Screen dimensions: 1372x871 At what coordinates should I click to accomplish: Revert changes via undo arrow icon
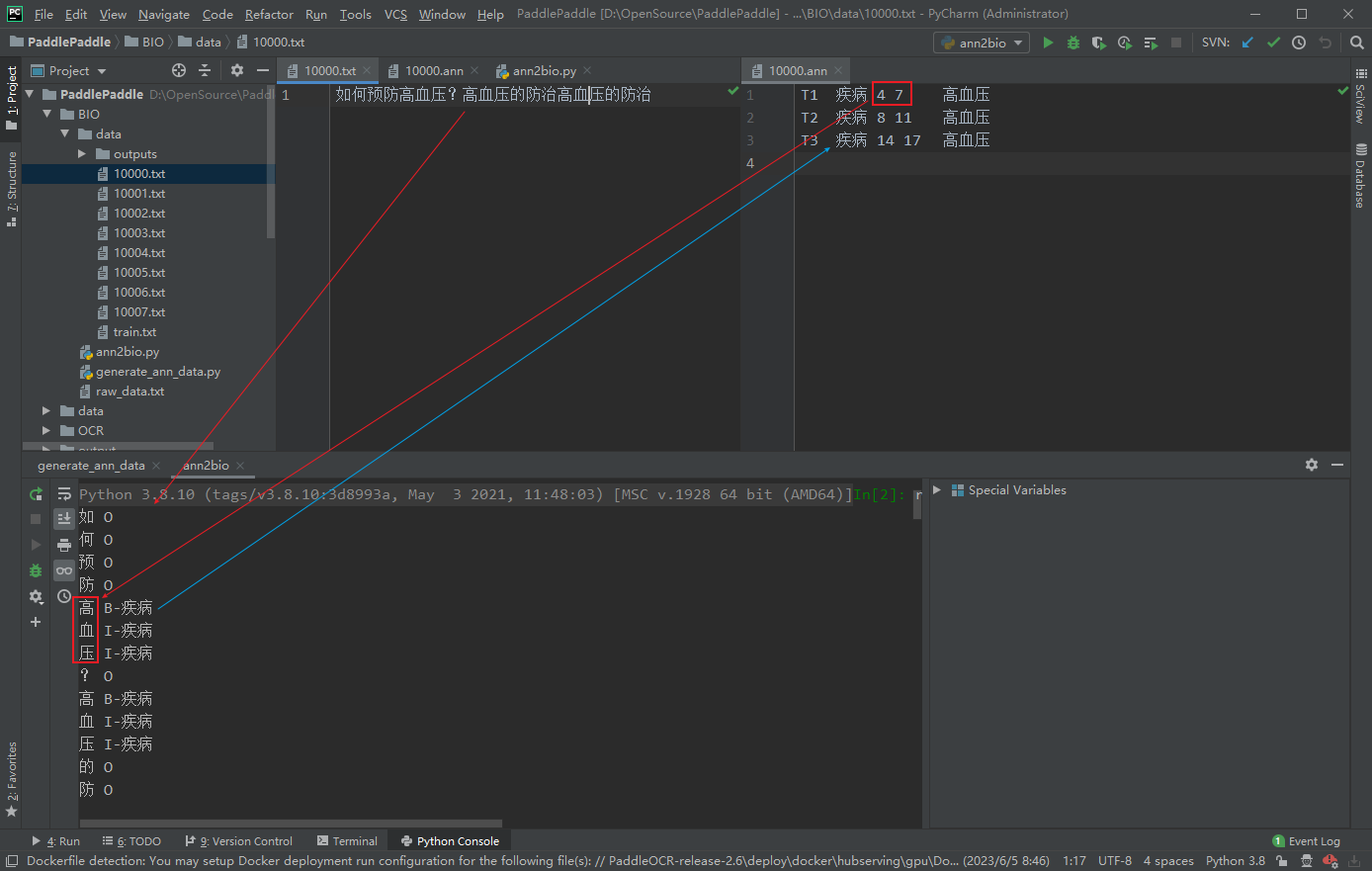(x=1325, y=43)
